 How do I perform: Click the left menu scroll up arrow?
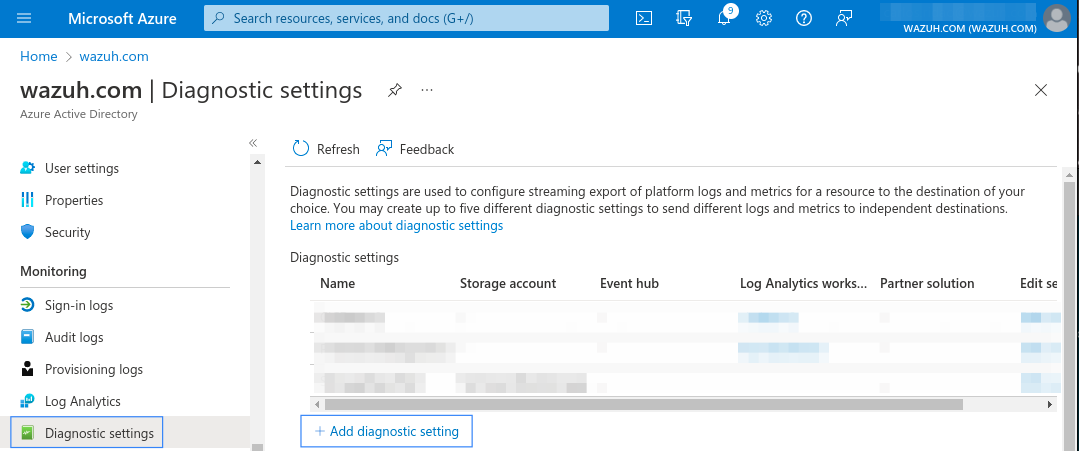tap(257, 162)
